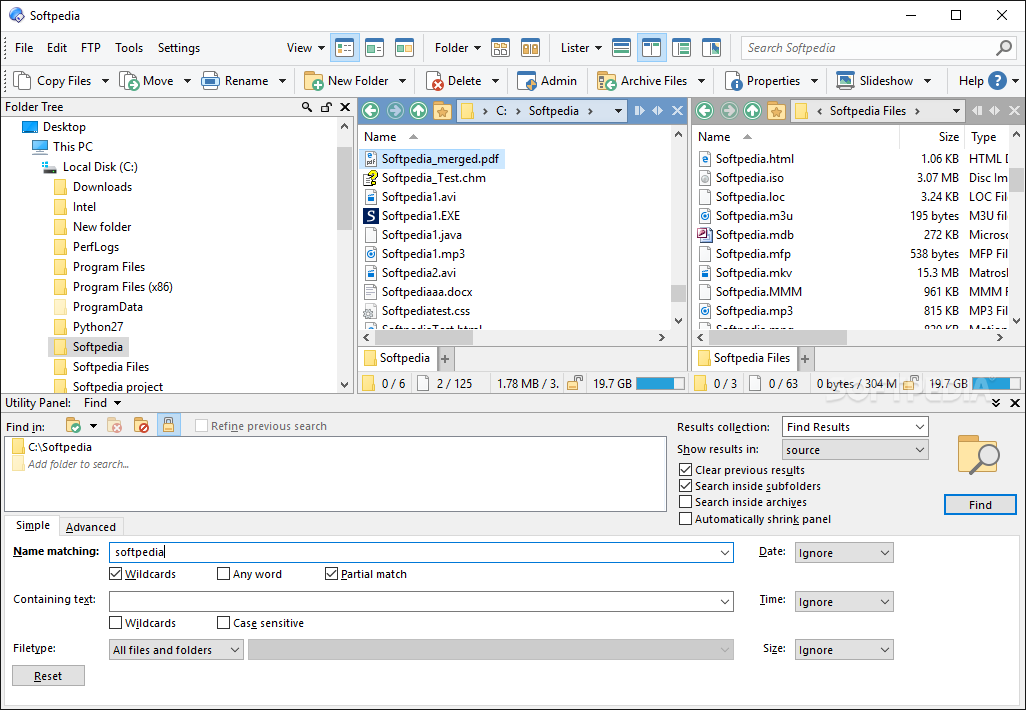Image resolution: width=1026 pixels, height=710 pixels.
Task: Open Properties from toolbar
Action: click(x=733, y=80)
